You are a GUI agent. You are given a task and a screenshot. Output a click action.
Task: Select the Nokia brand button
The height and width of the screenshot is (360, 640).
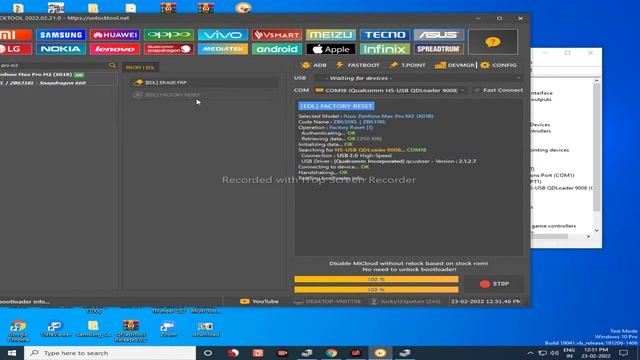click(61, 49)
